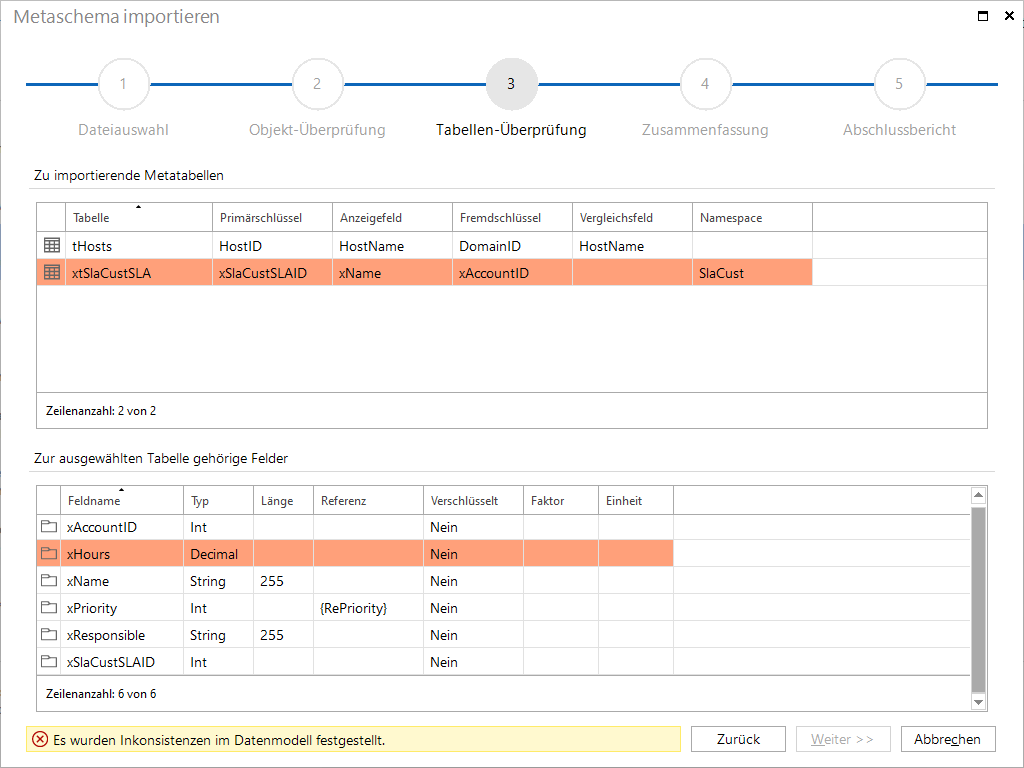Sort by the Fremdschlüssel column header

513,217
